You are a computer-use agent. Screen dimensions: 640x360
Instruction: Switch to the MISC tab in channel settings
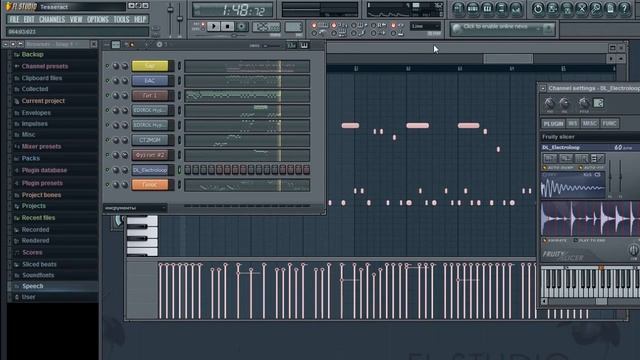(x=589, y=123)
